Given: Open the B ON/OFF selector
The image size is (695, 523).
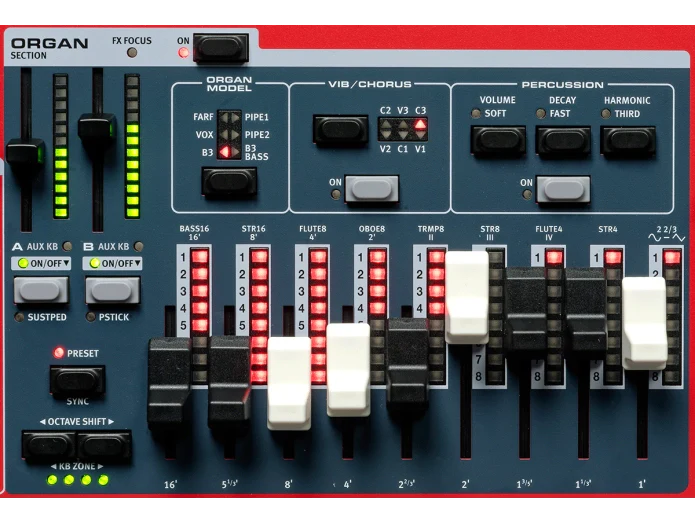Looking at the screenshot, I should coord(112,264).
